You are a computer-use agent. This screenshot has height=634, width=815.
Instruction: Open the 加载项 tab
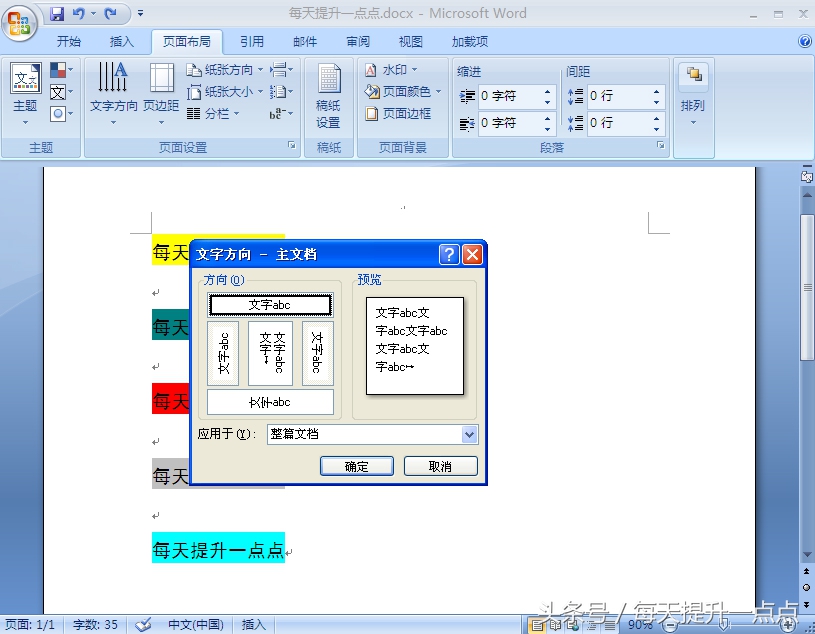(470, 42)
